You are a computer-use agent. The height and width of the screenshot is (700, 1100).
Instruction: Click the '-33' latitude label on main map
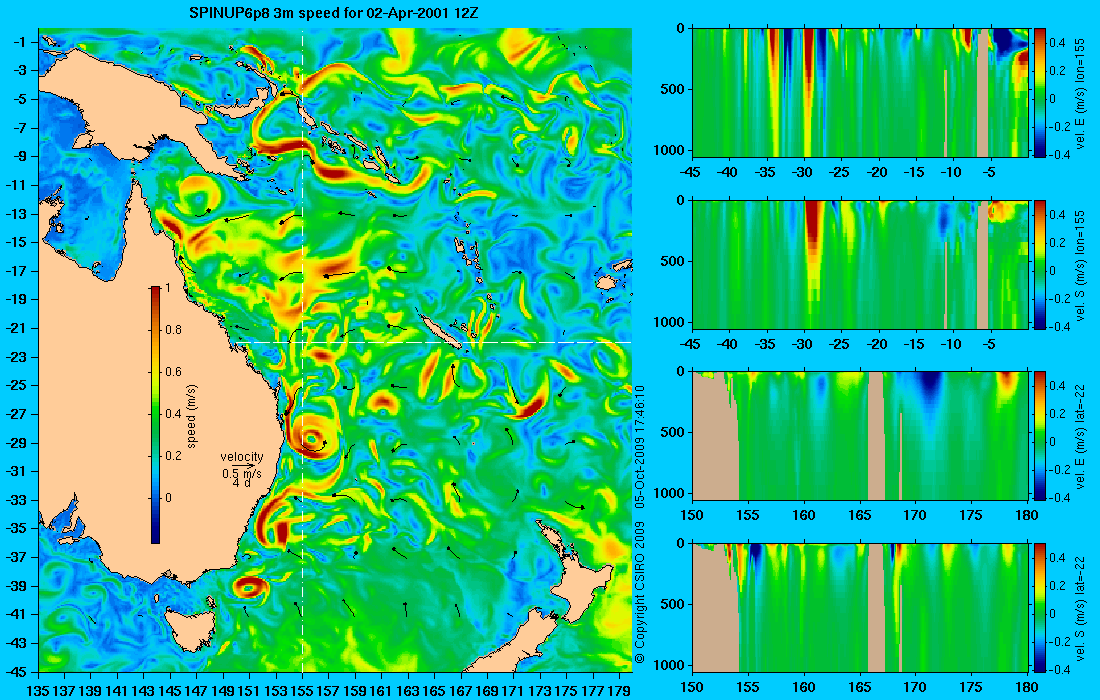pos(18,500)
